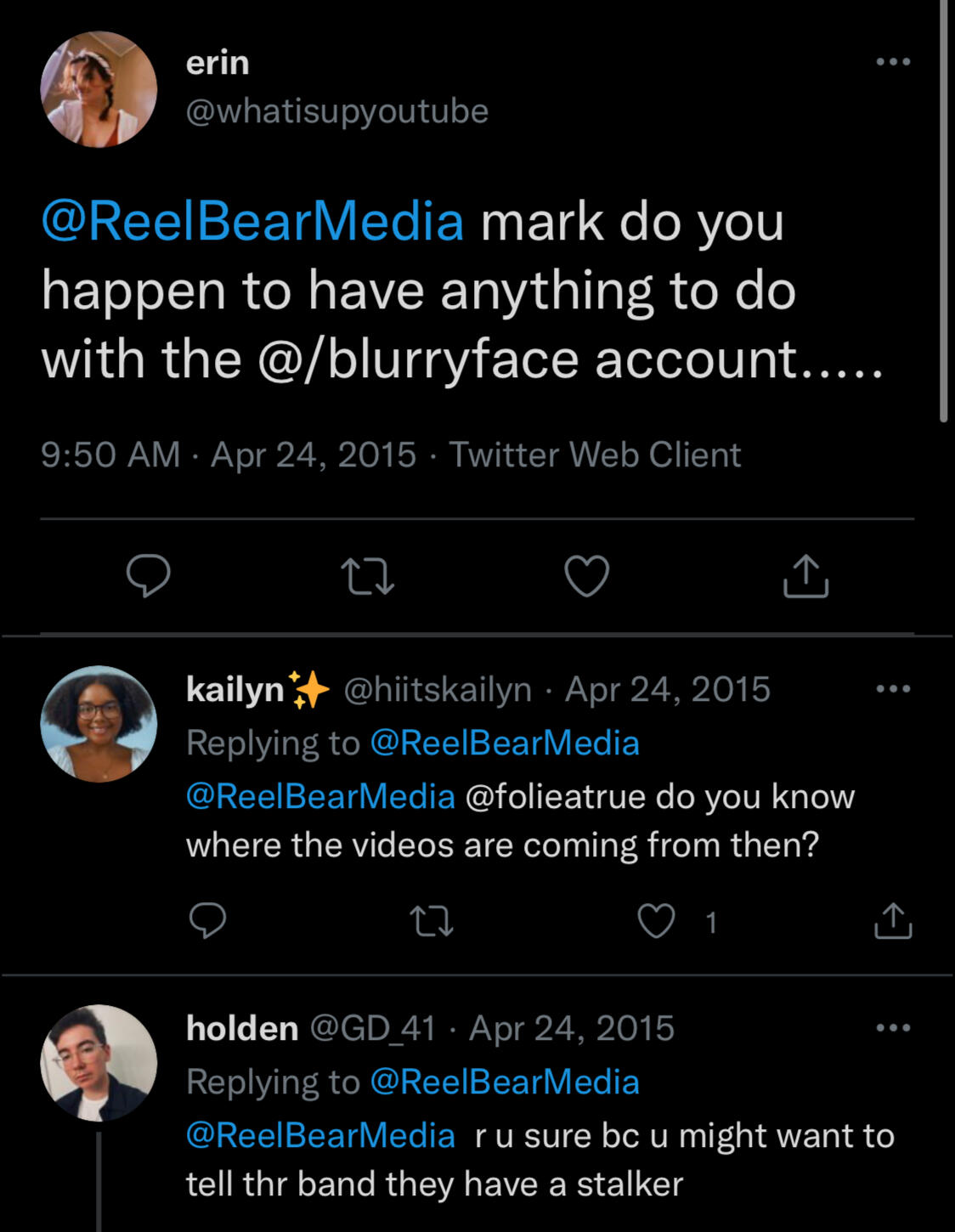Open erin's profile picture
This screenshot has width=955, height=1232.
click(99, 89)
